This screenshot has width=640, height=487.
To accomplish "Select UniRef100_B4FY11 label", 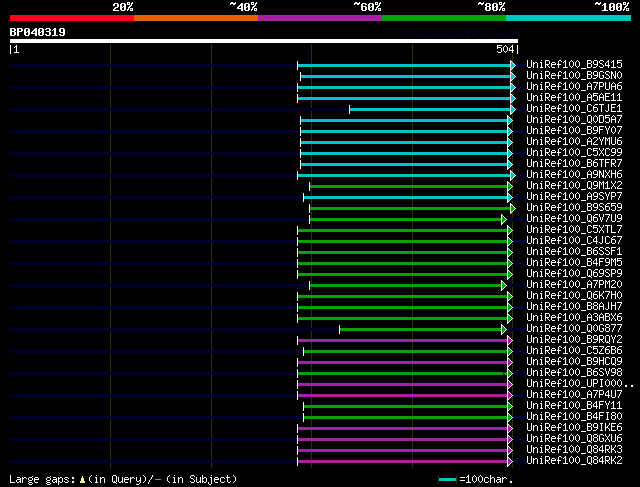I will [574, 406].
